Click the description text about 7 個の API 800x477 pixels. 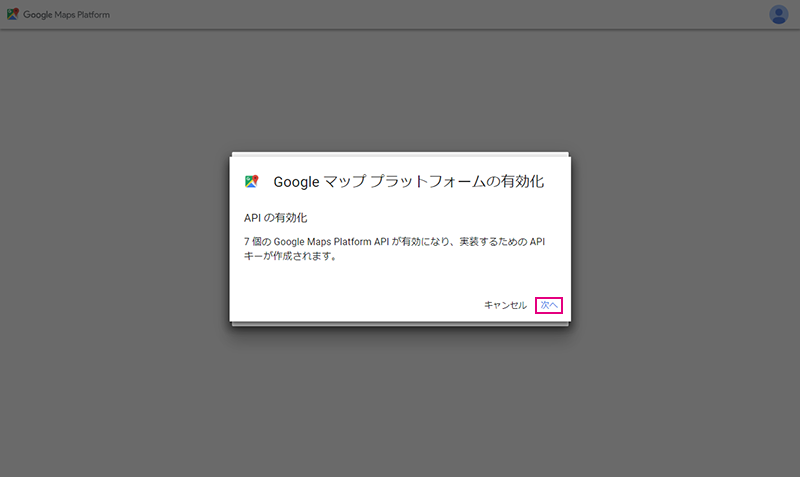point(394,248)
